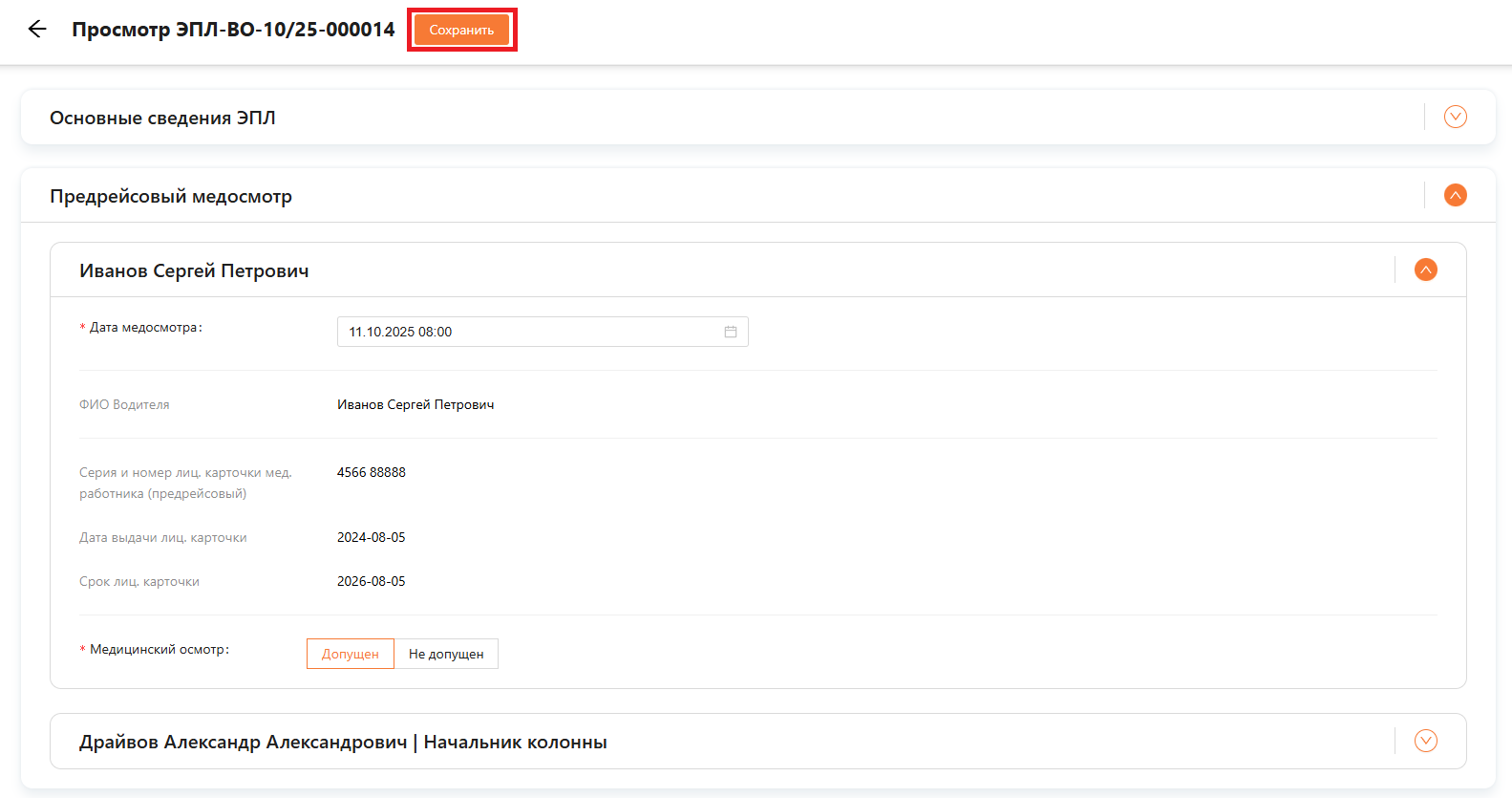Viewport: 1512px width, 798px height.
Task: Click driver name value in ФИО Водителя row
Action: (415, 404)
